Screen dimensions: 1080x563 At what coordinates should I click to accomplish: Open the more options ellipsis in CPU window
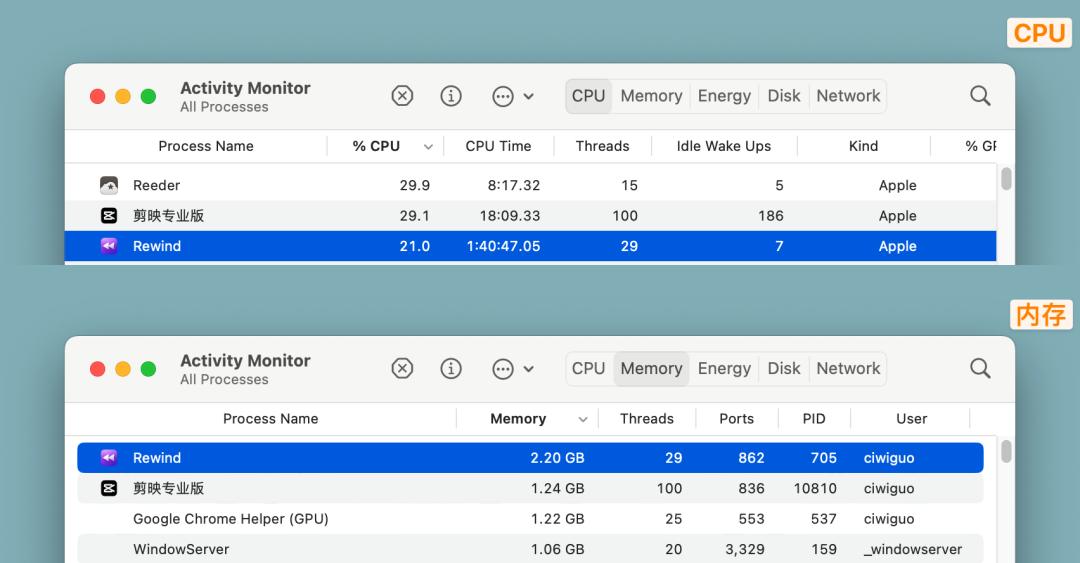point(503,96)
